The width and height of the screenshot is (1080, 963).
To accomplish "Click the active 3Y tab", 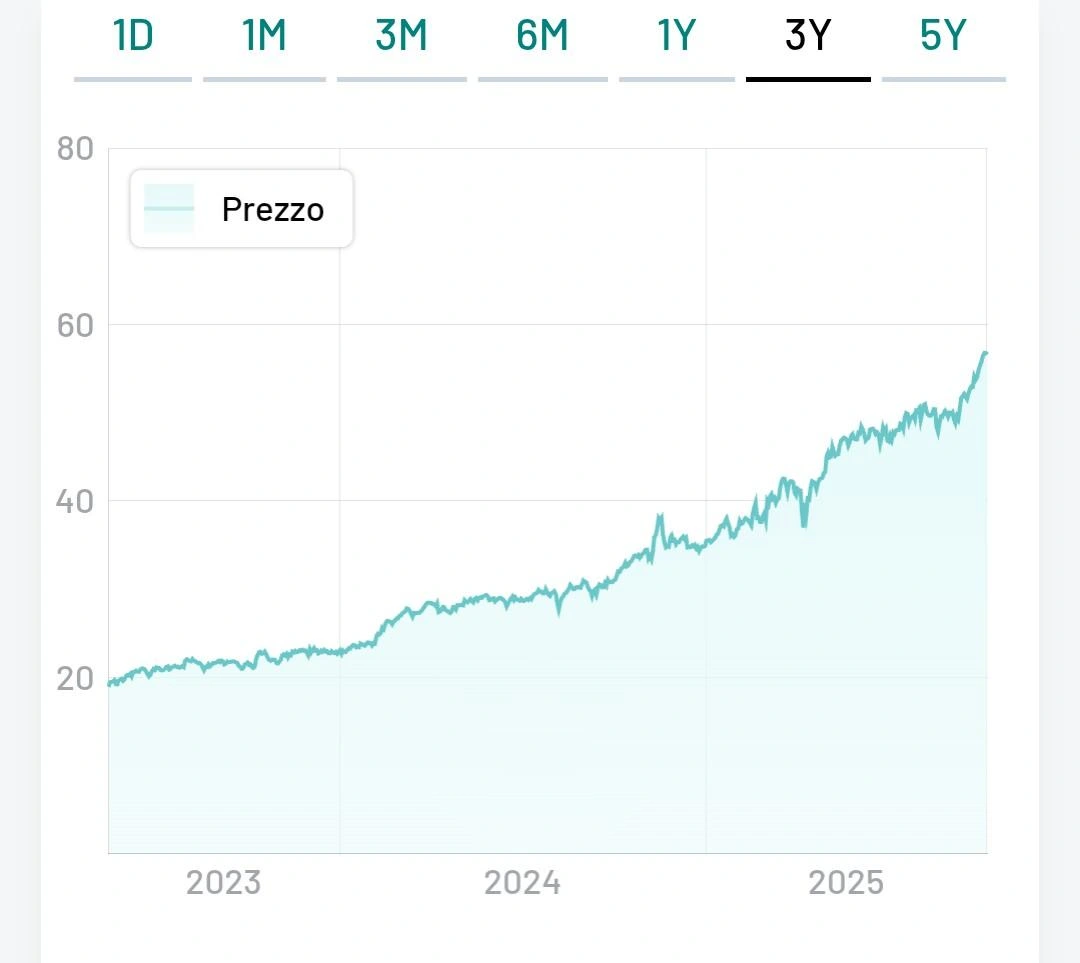I will pos(808,37).
